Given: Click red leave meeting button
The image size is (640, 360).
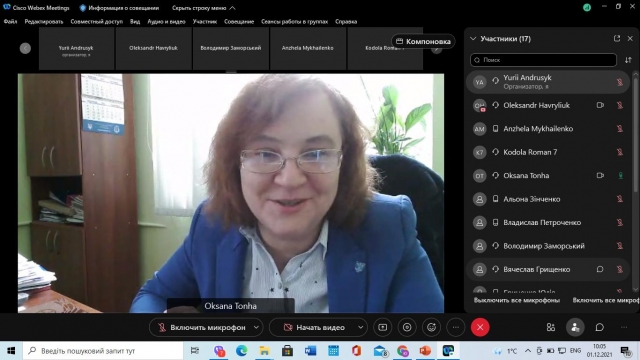Looking at the screenshot, I should pyautogui.click(x=480, y=327).
